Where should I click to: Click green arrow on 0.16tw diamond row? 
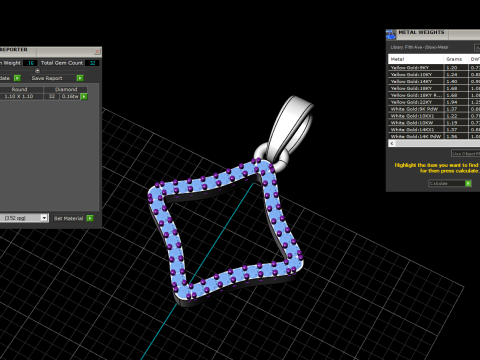[x=84, y=97]
